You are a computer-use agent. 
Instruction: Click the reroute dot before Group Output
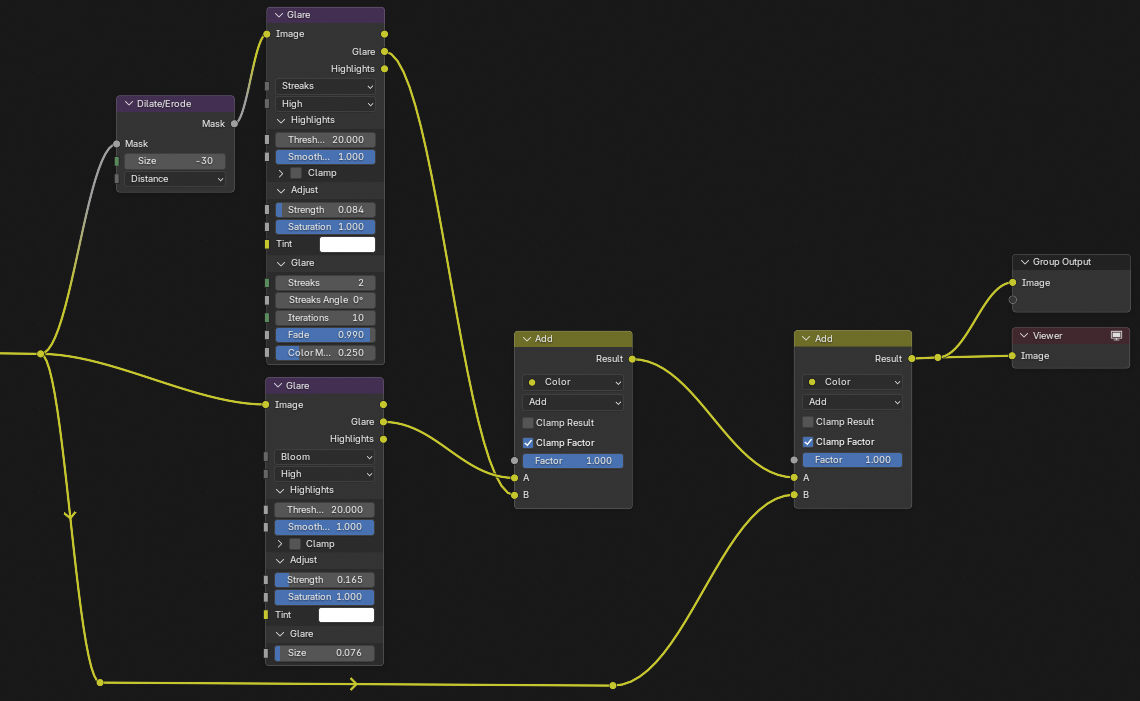click(937, 357)
